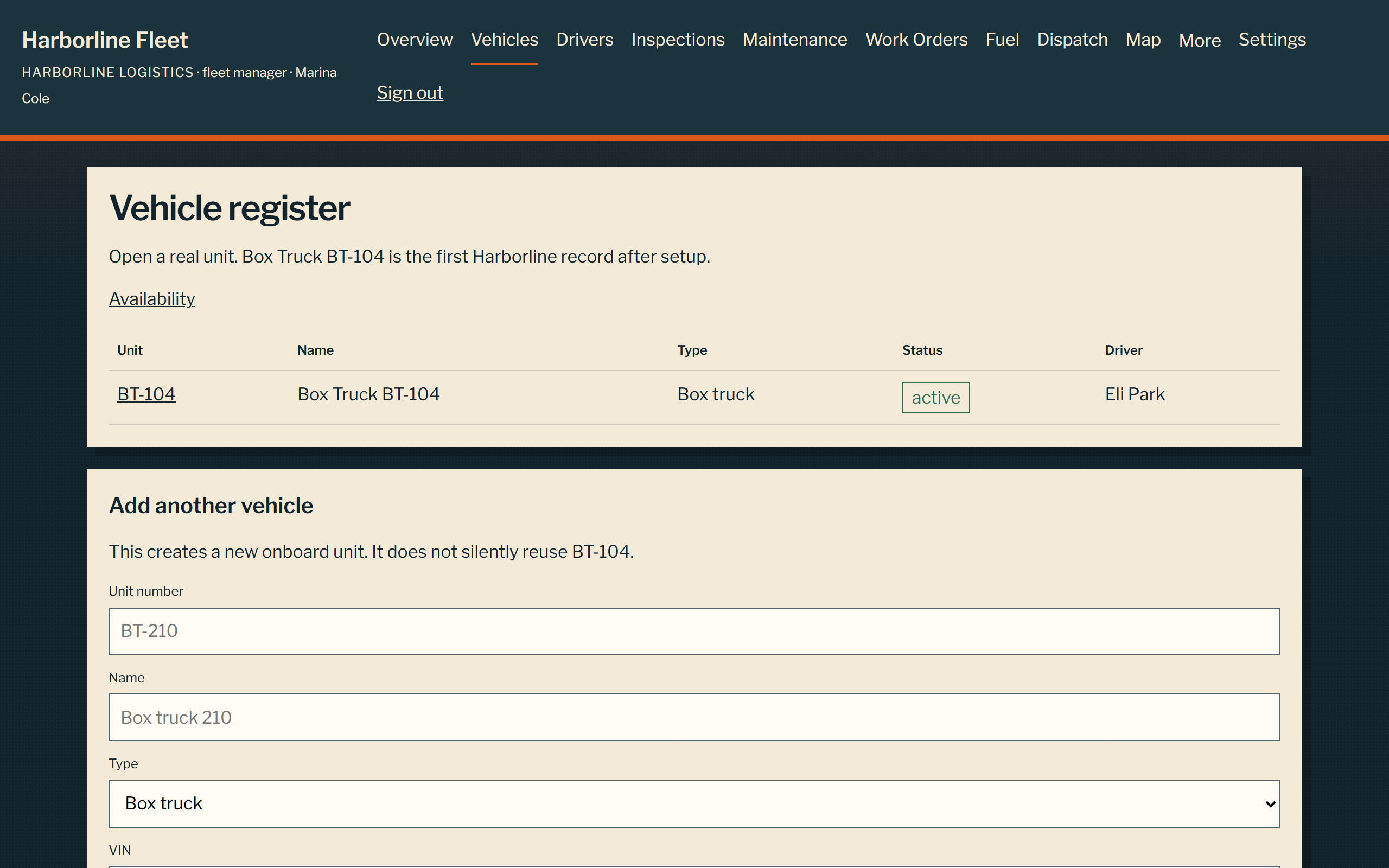This screenshot has width=1389, height=868.
Task: Click the 'Unit' column header
Action: pyautogui.click(x=130, y=350)
